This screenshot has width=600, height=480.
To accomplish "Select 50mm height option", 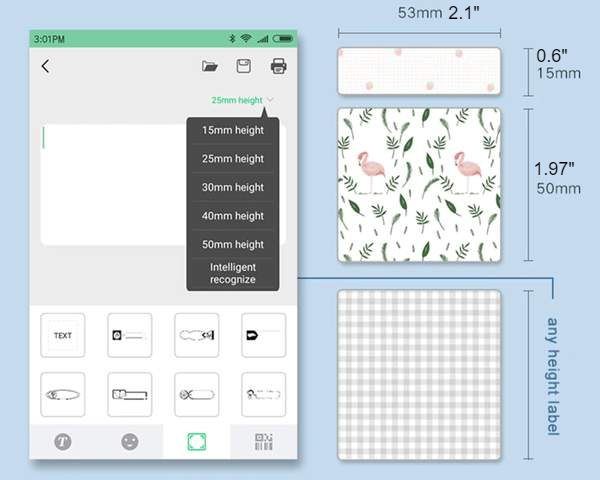I will [233, 245].
